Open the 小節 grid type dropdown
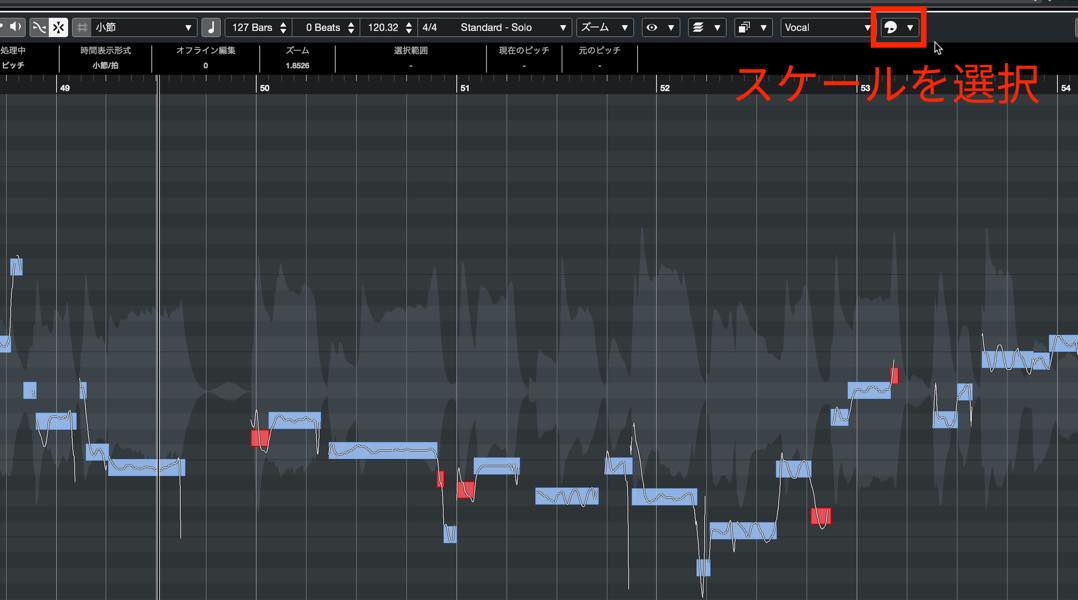Image resolution: width=1078 pixels, height=600 pixels. click(144, 27)
